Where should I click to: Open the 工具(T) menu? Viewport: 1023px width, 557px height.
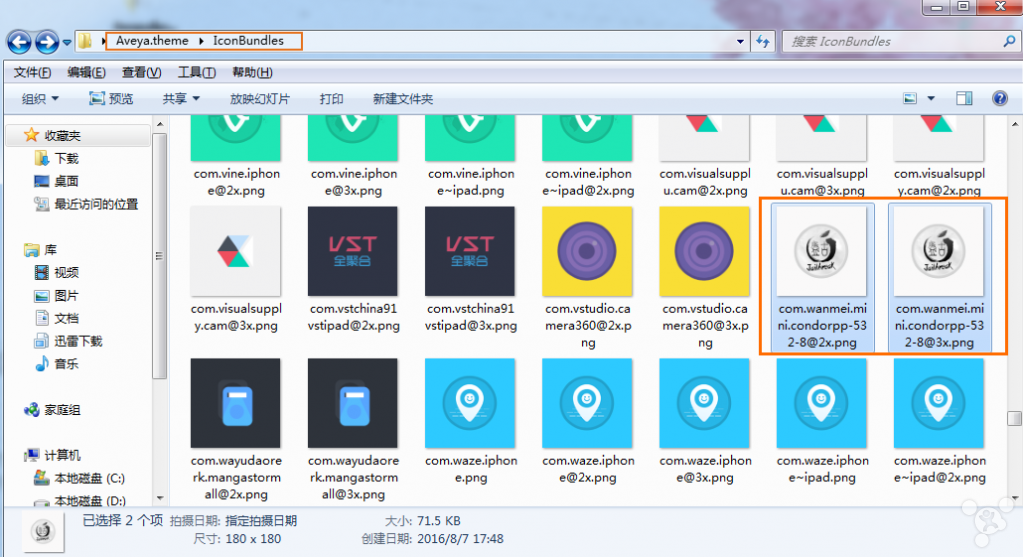[x=196, y=72]
